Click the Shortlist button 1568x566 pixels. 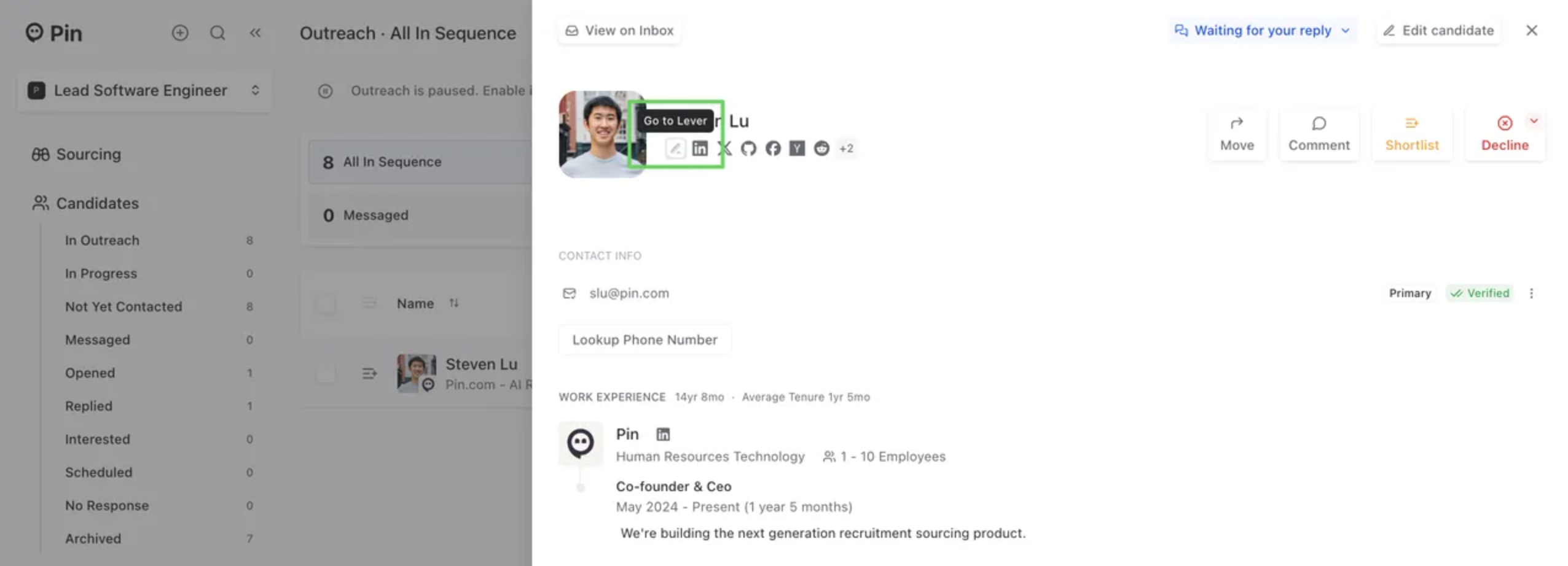point(1411,134)
